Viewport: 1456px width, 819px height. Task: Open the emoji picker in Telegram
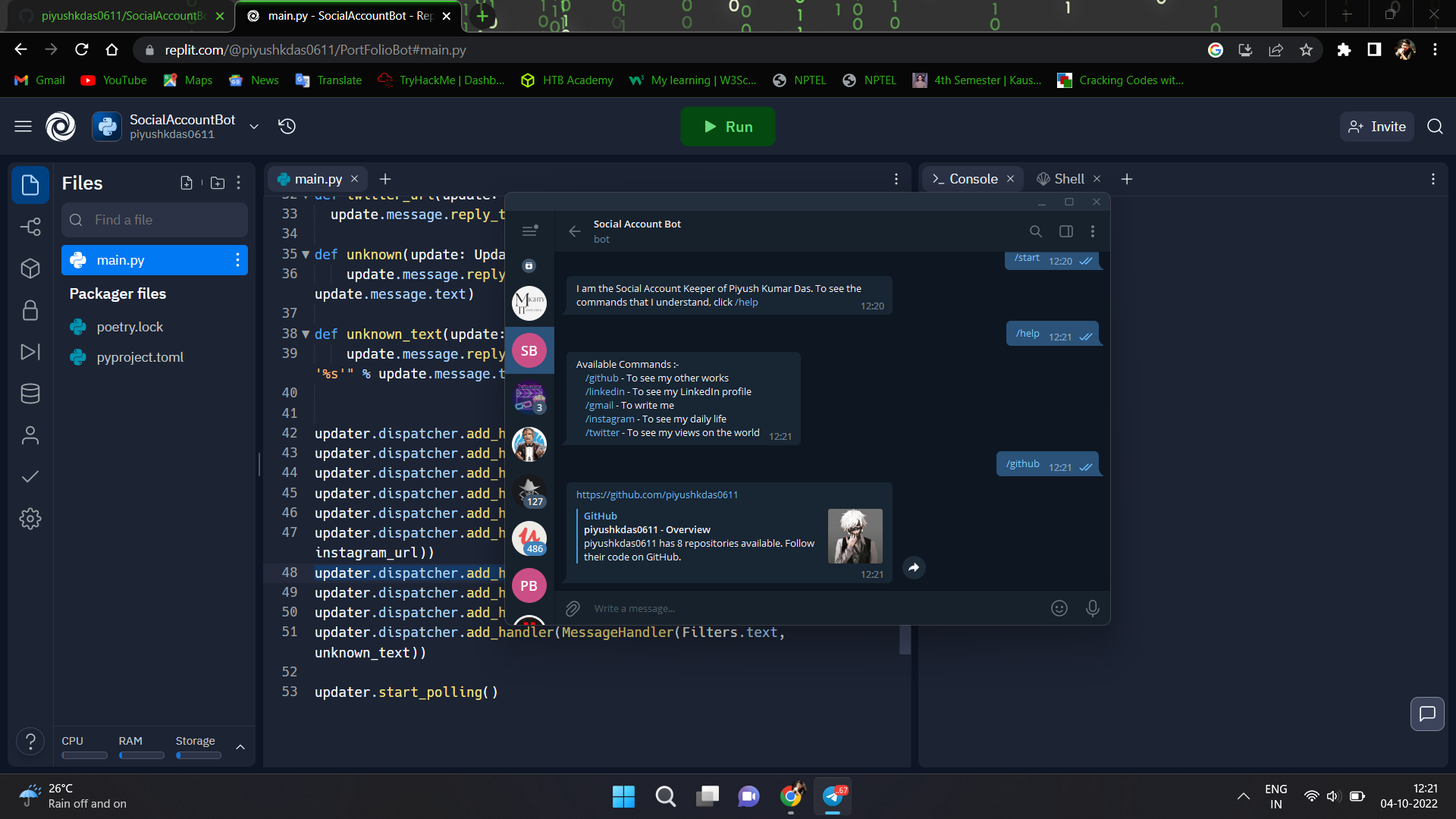pos(1059,608)
